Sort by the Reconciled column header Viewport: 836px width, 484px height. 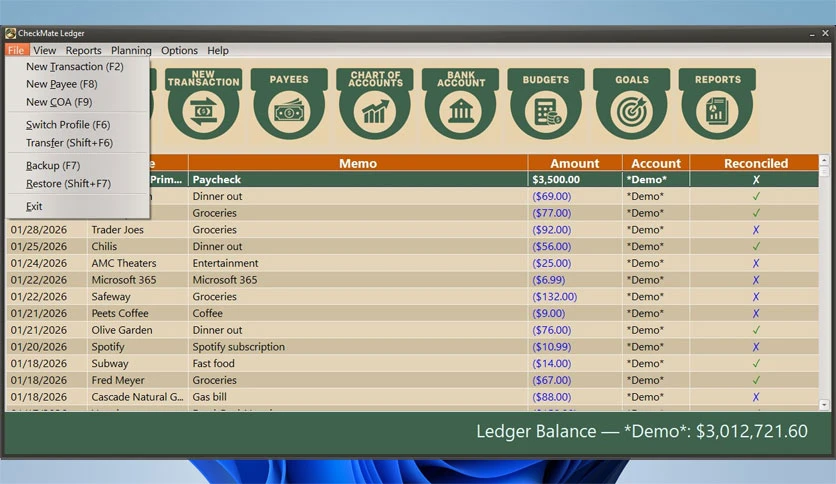click(755, 163)
